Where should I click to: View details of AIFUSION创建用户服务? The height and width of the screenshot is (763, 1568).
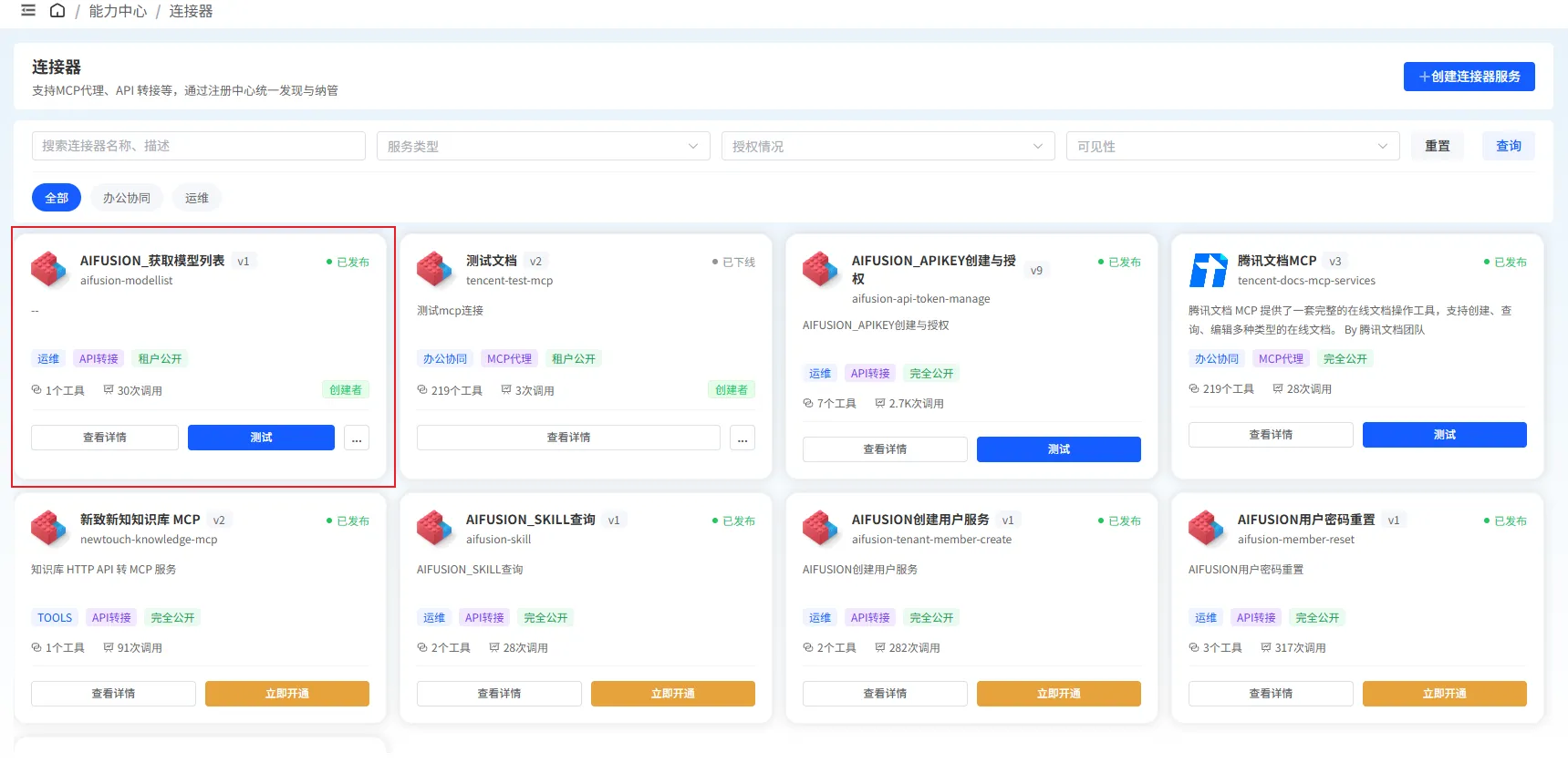[885, 694]
